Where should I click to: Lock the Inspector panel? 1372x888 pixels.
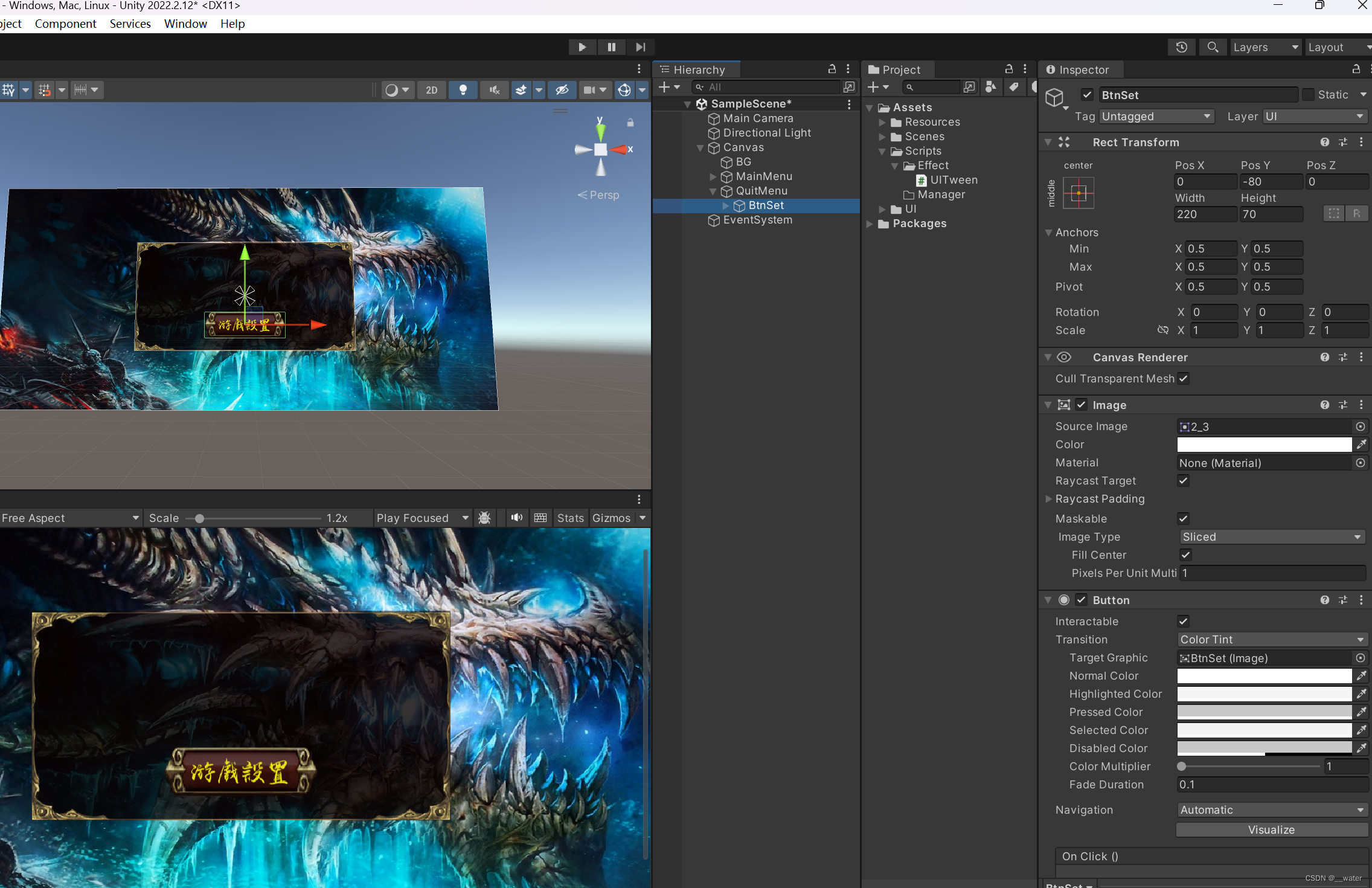[1356, 69]
